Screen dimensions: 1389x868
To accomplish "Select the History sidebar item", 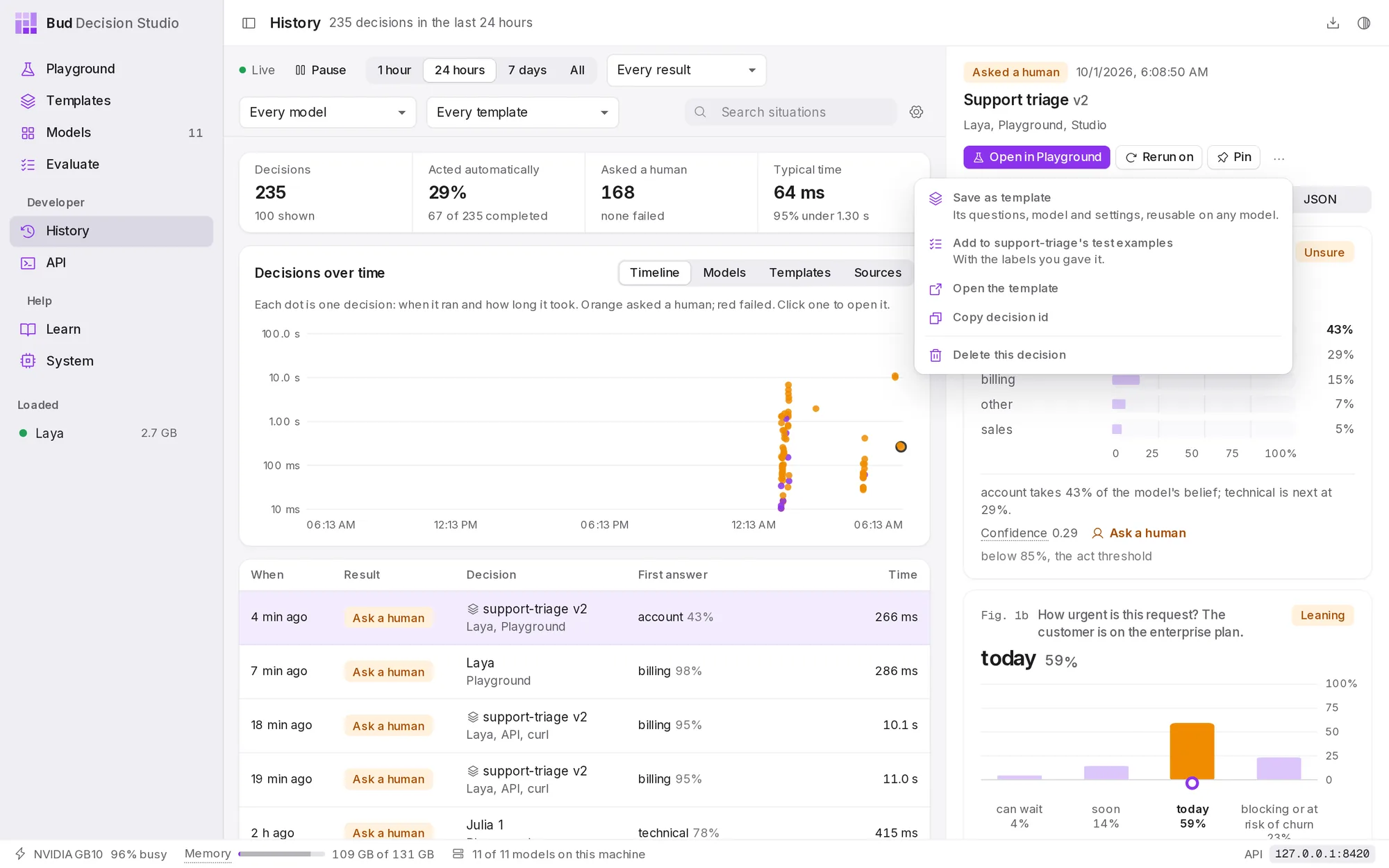I will coord(111,231).
